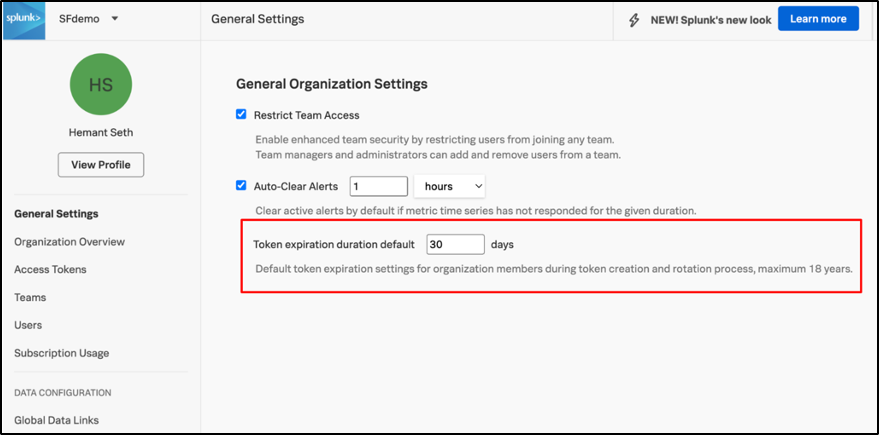Disable the Auto-Clear Alerts checkbox
This screenshot has height=436, width=880.
[241, 185]
